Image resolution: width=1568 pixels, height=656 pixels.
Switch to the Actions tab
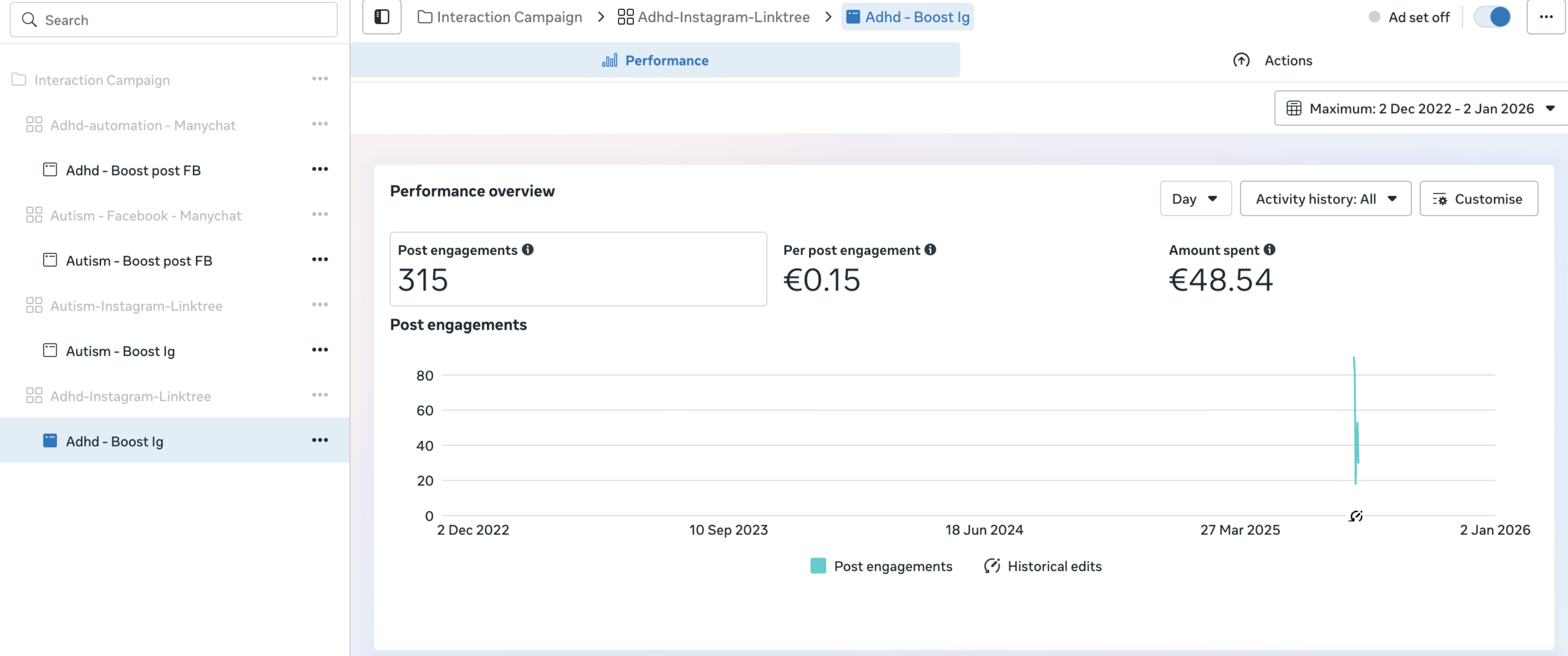point(1273,61)
